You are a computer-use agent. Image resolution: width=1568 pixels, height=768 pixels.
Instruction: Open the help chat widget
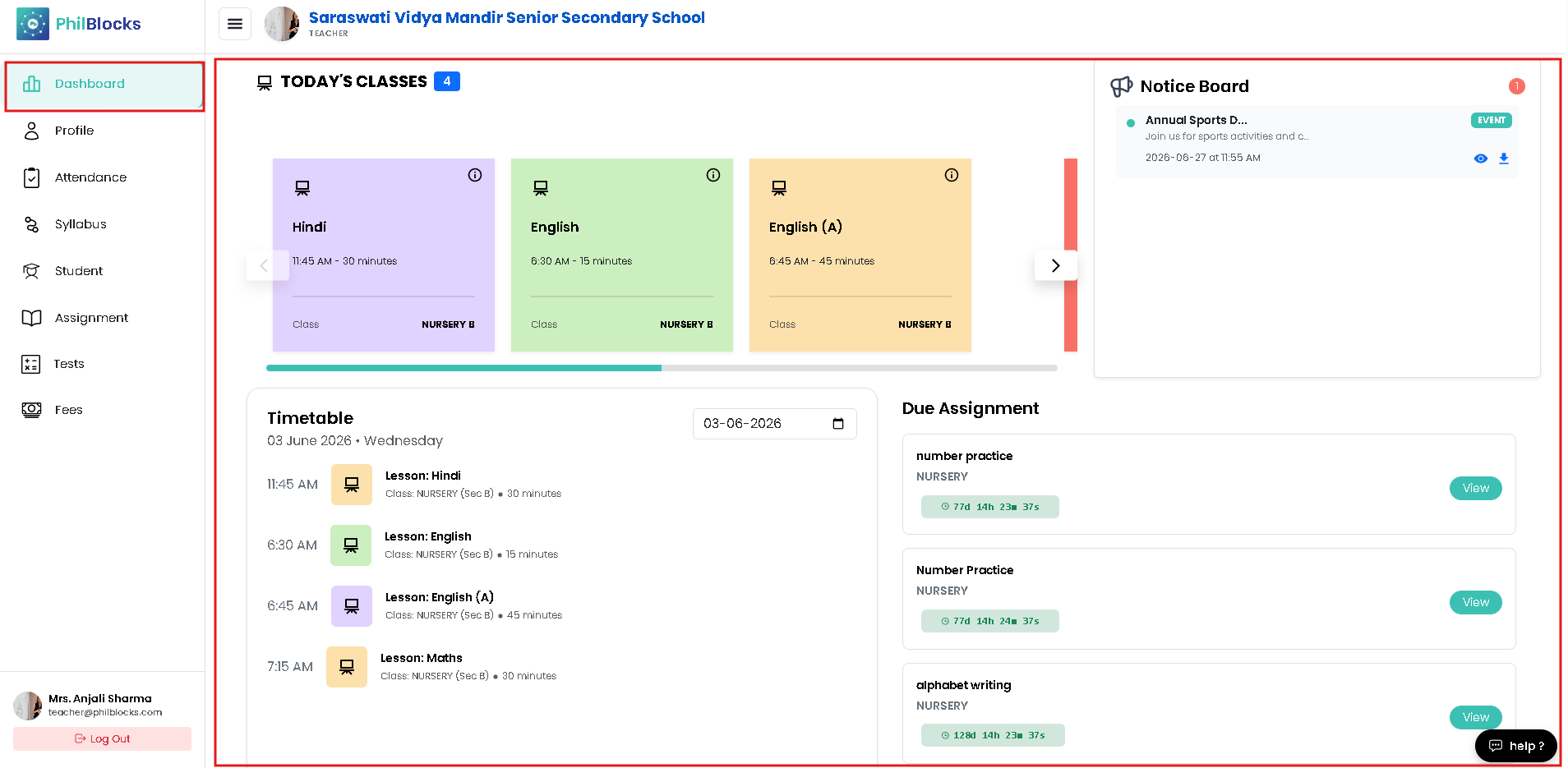[1516, 746]
